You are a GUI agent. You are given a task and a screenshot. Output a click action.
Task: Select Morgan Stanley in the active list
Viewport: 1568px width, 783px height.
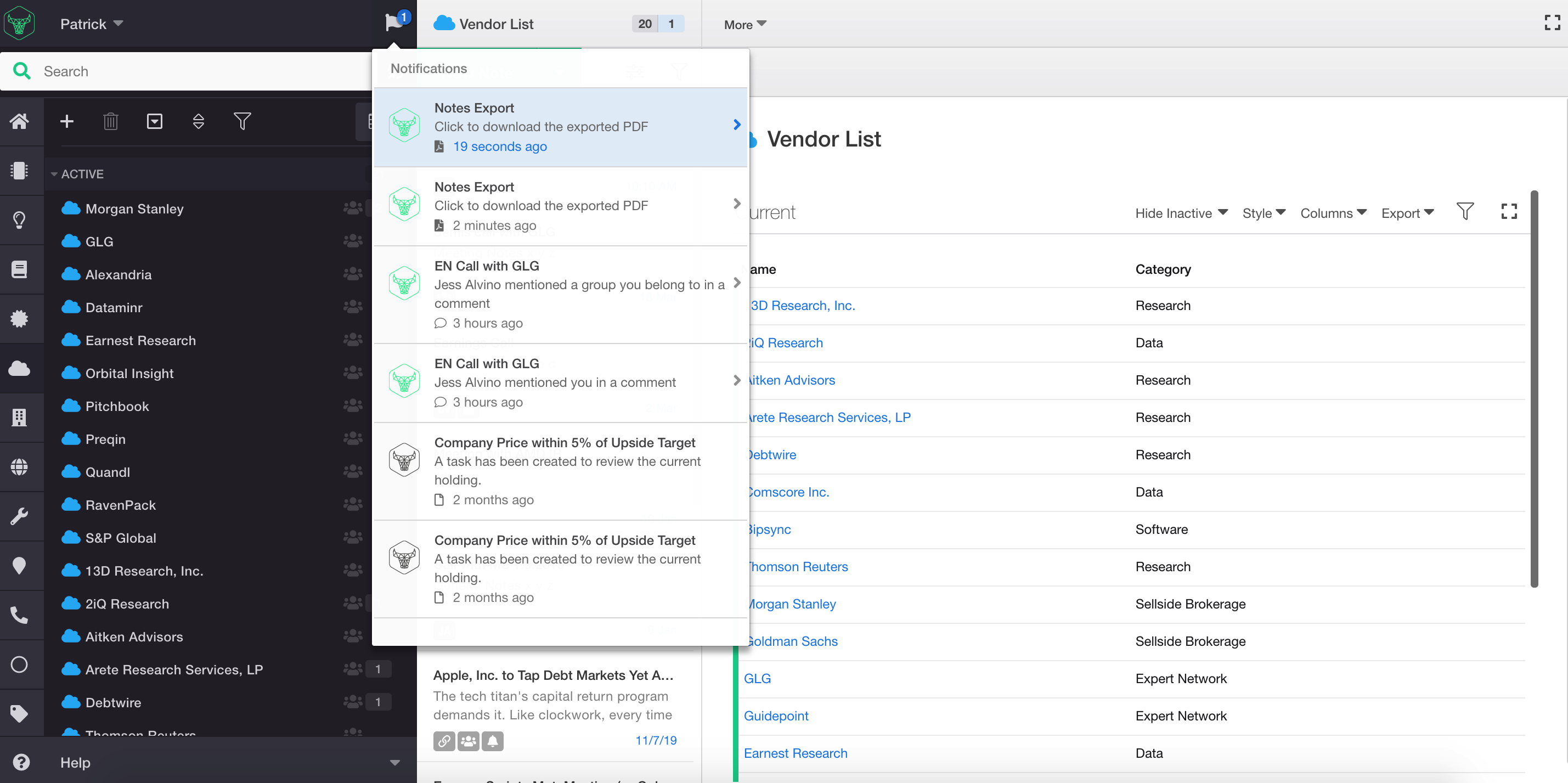coord(134,209)
